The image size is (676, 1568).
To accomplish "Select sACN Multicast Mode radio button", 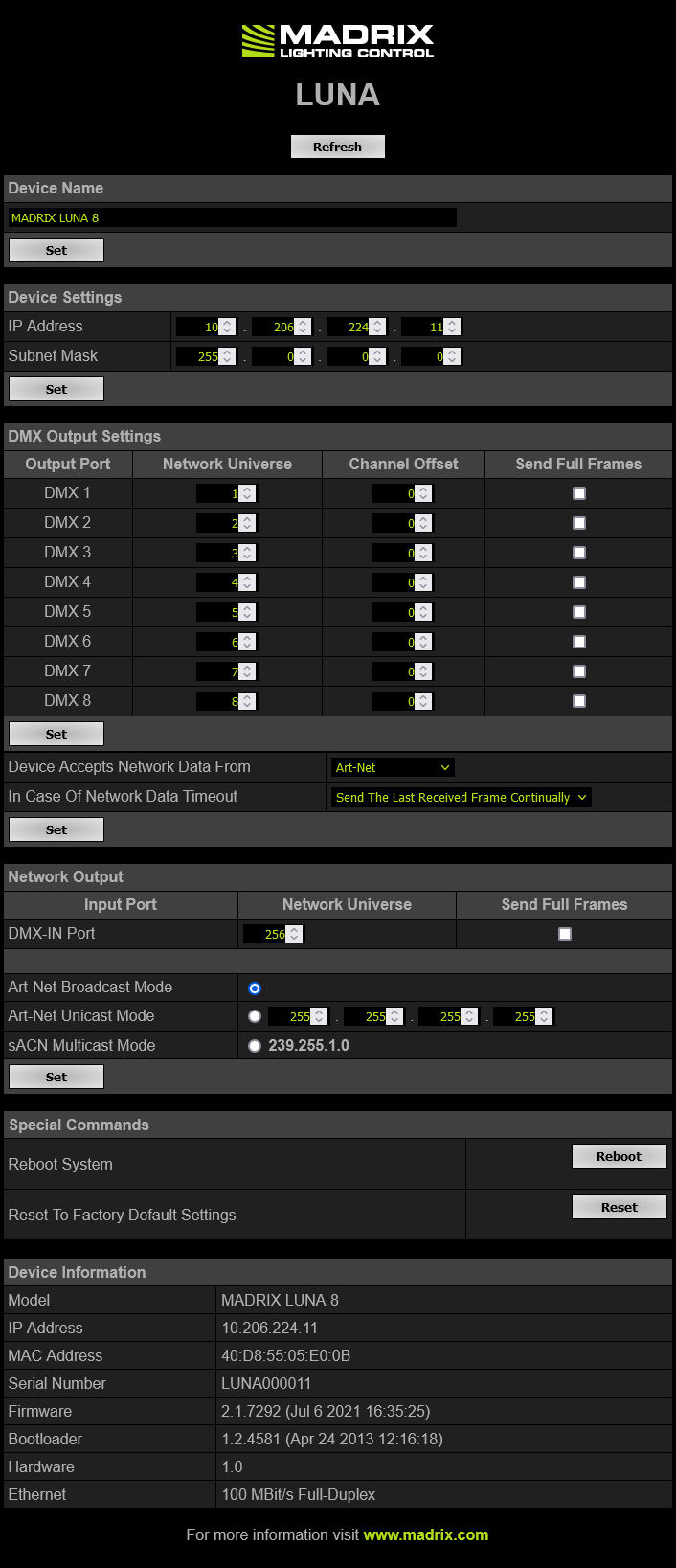I will [255, 1046].
